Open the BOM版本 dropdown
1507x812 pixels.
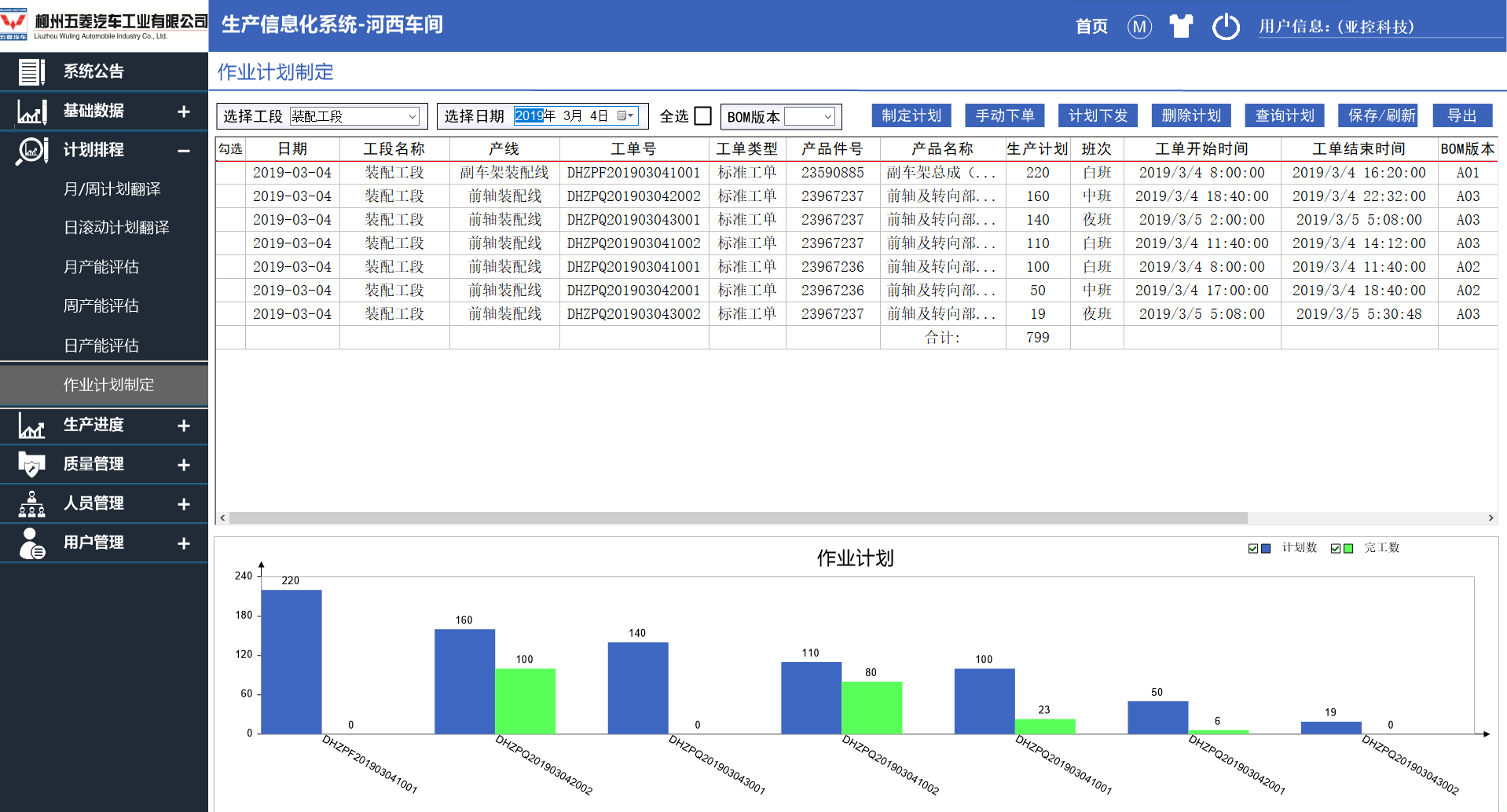coord(809,116)
